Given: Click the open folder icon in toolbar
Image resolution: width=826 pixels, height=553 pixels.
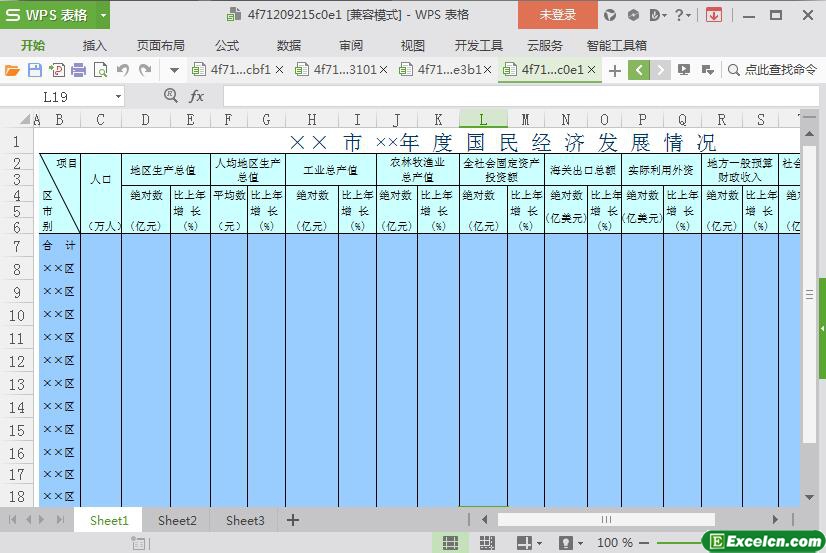Looking at the screenshot, I should click(x=12, y=70).
